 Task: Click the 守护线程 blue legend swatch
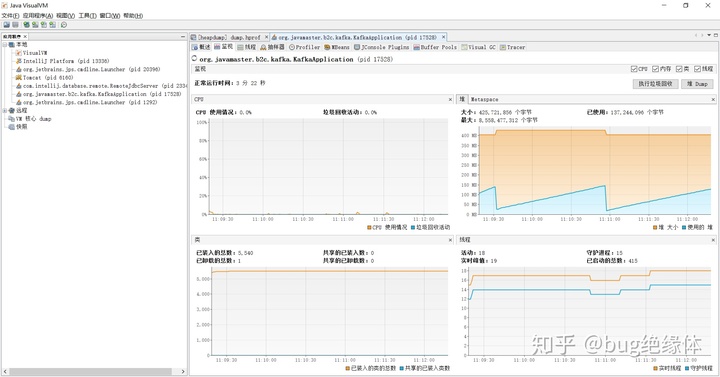point(687,368)
